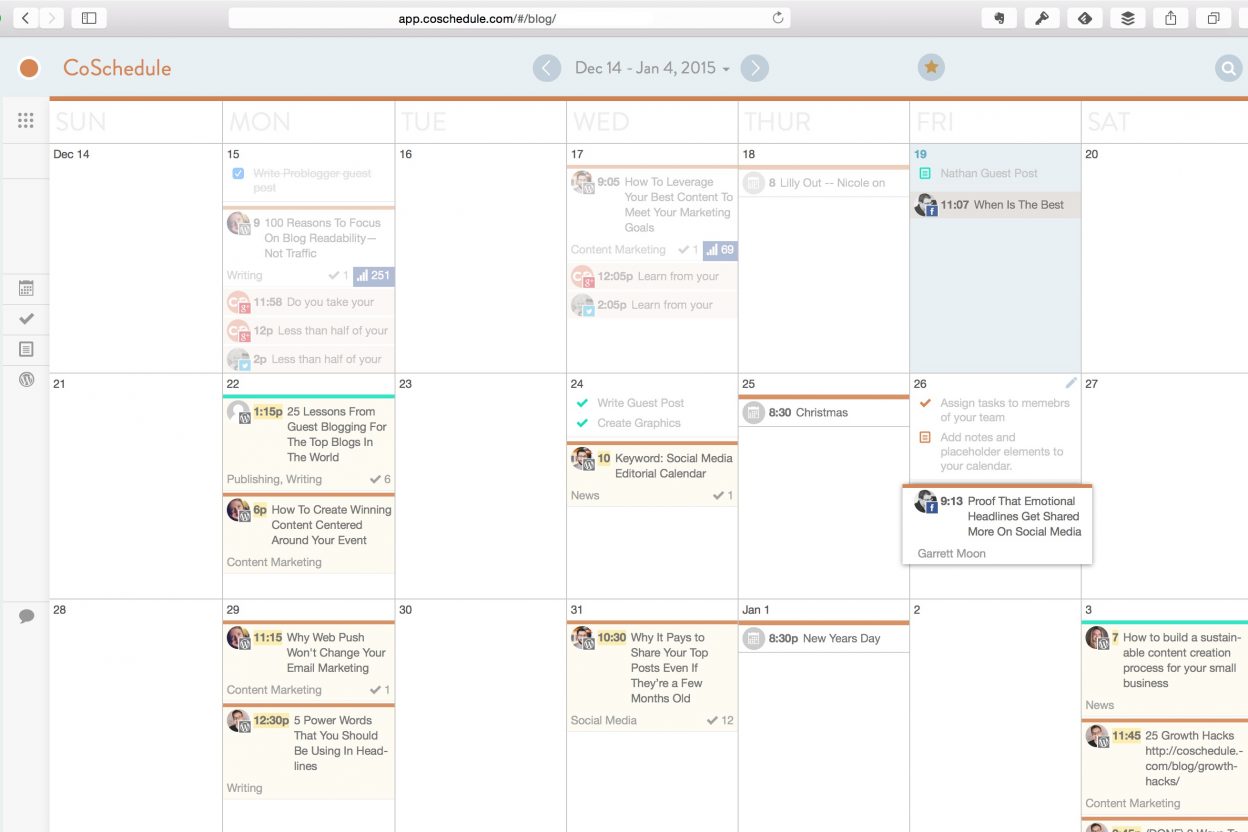Click the browser address bar
The width and height of the screenshot is (1248, 832).
[509, 18]
